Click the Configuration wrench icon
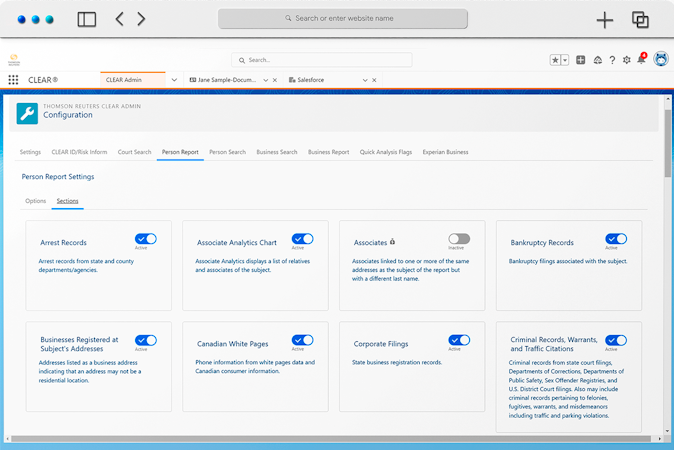The height and width of the screenshot is (450, 674). 27,113
